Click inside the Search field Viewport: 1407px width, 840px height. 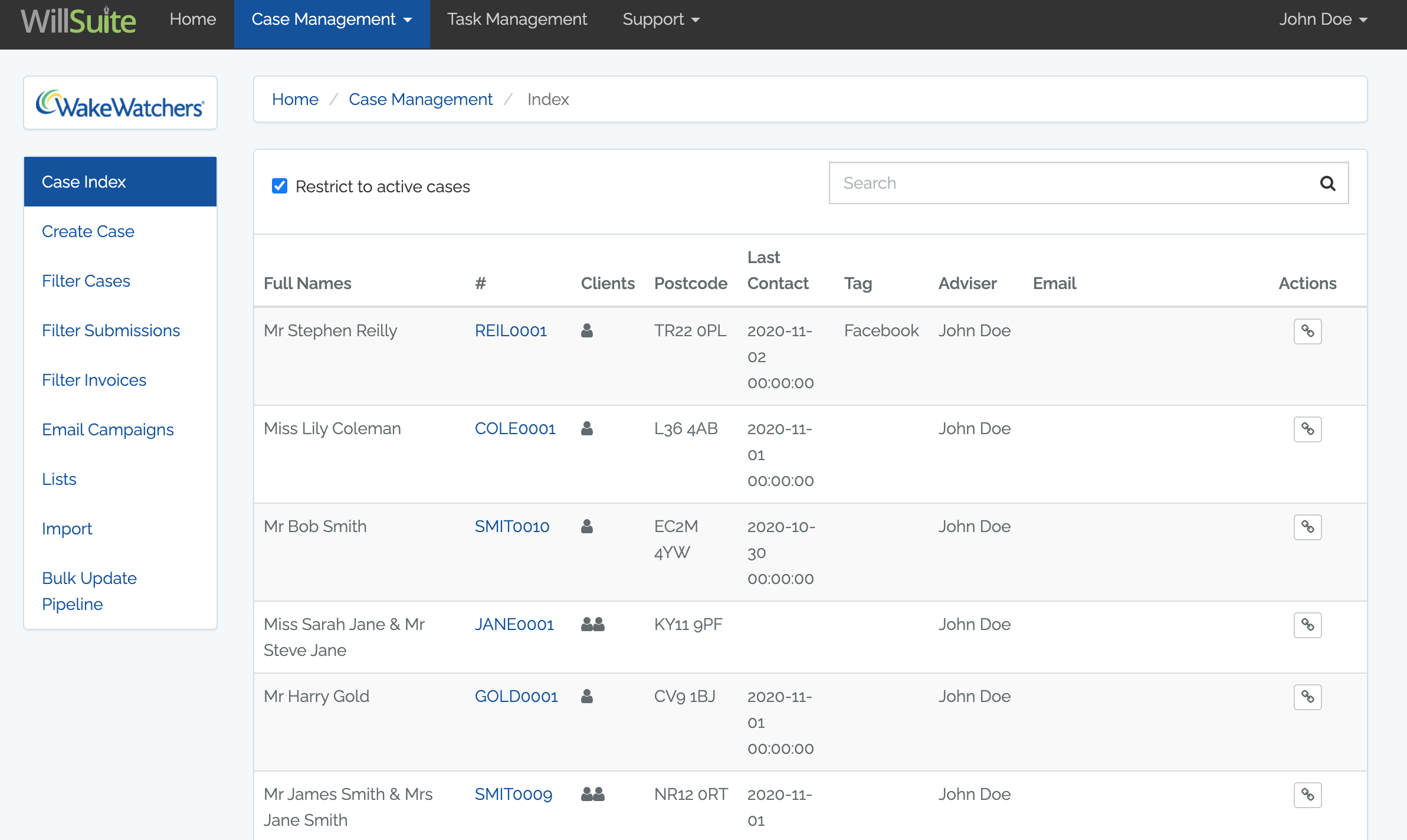coord(1074,183)
